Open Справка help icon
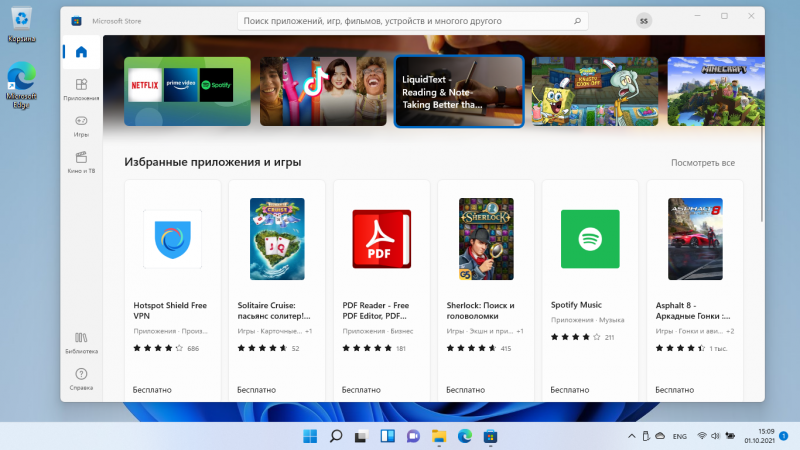 pyautogui.click(x=81, y=378)
